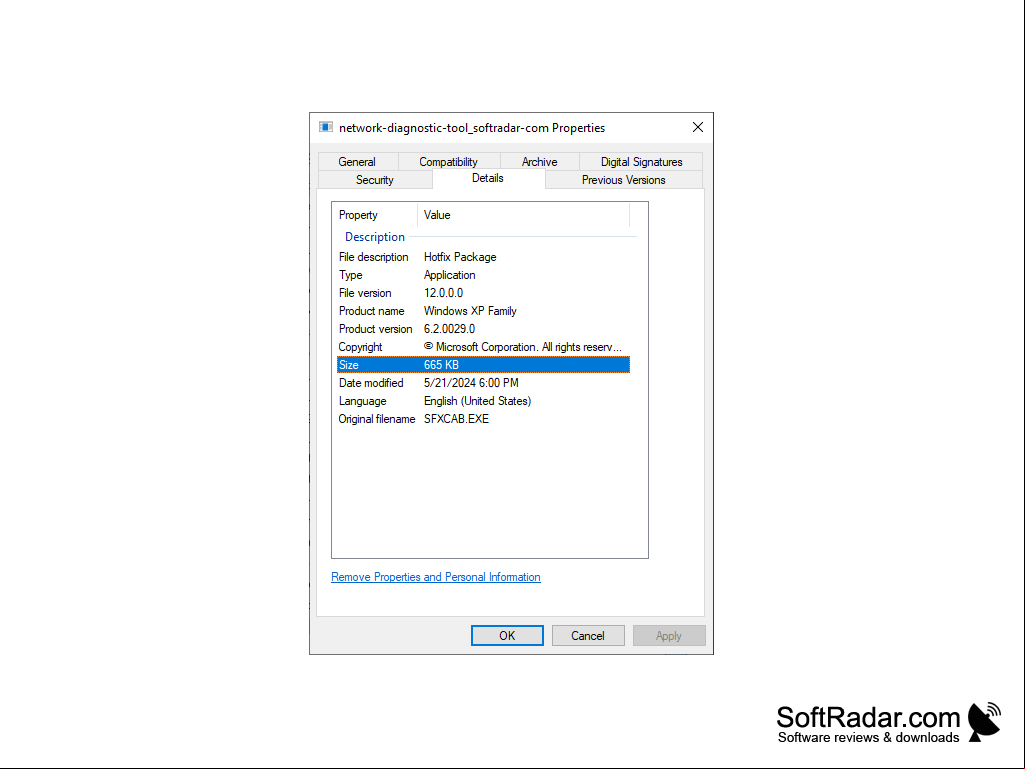
Task: Open the Compatibility tab
Action: click(x=448, y=162)
